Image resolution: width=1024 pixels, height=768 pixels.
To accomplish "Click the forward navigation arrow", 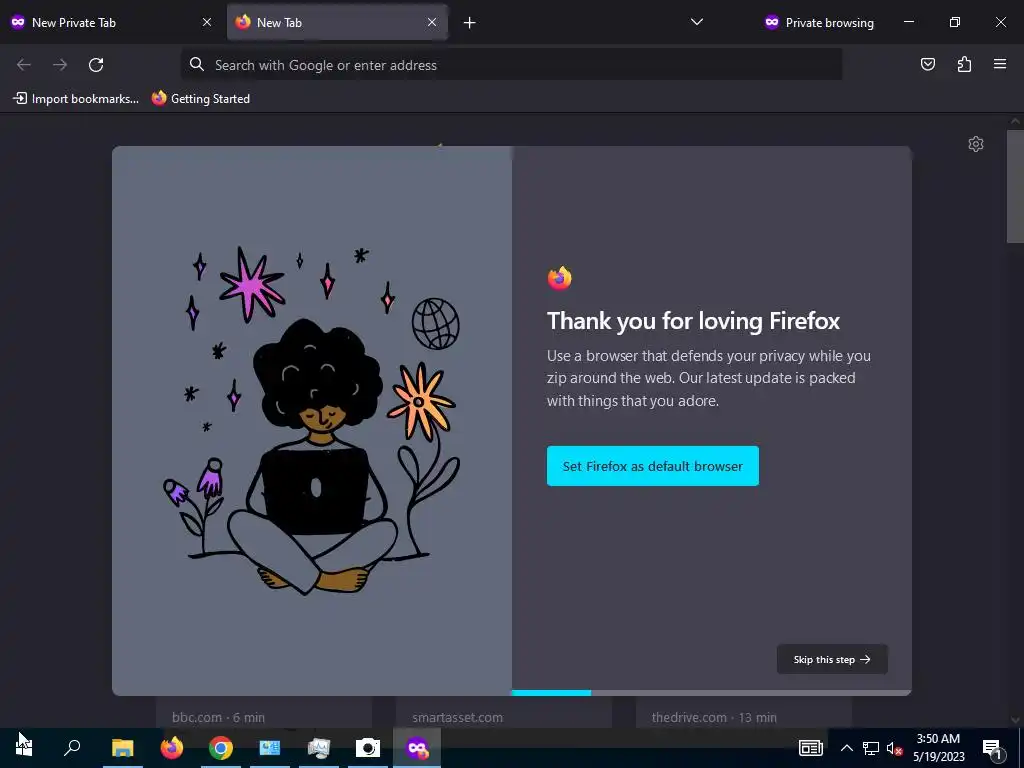I will click(59, 65).
